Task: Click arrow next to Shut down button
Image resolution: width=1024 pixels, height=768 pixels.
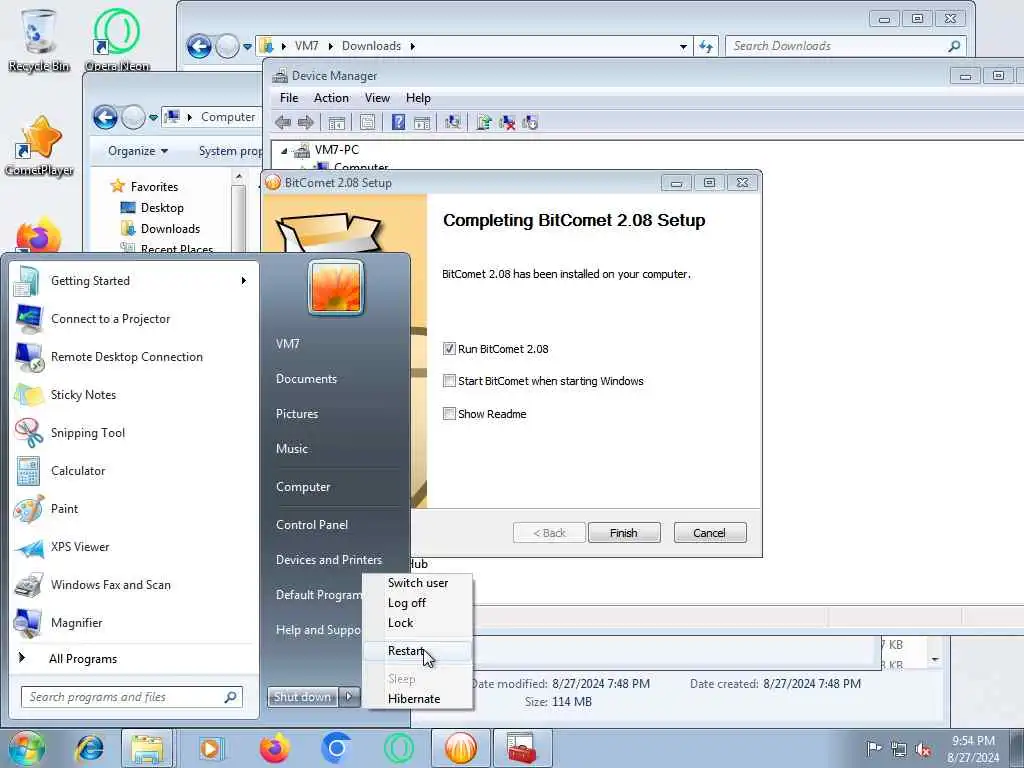Action: pyautogui.click(x=349, y=697)
